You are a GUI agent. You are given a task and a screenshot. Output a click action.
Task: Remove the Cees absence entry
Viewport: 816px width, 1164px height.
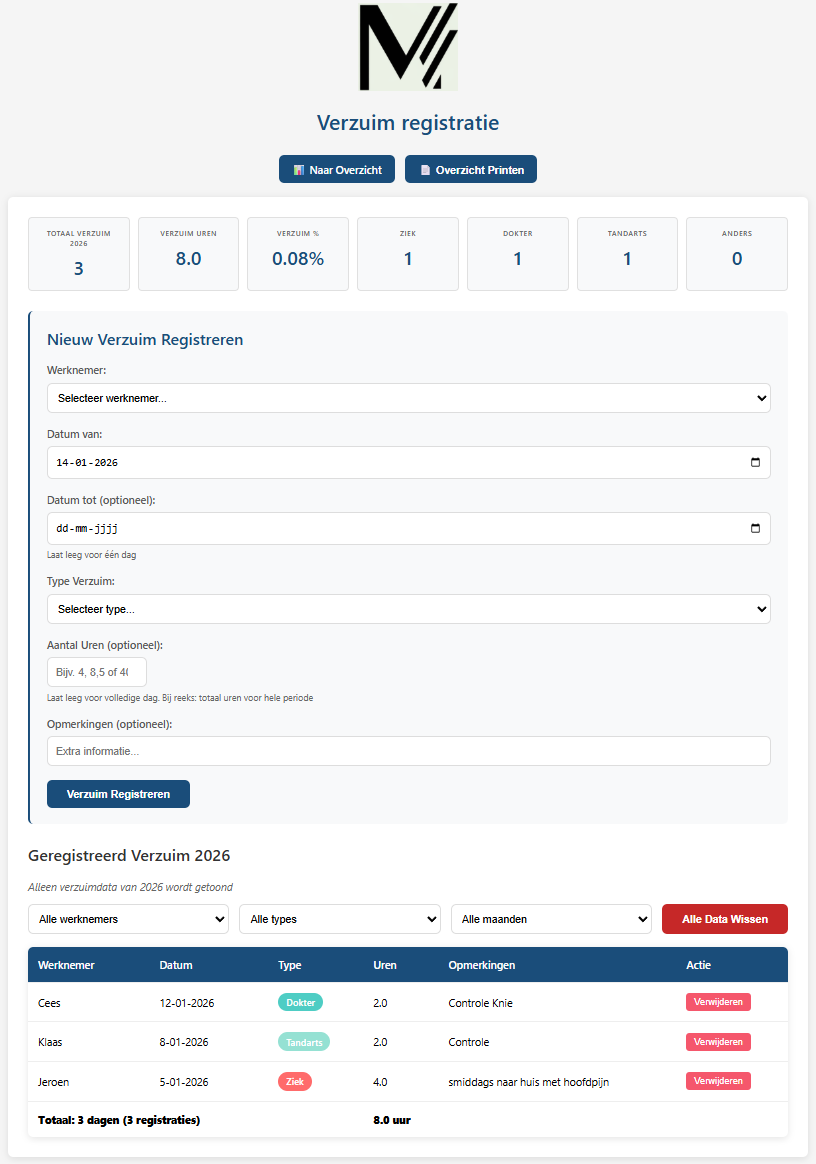click(718, 1002)
